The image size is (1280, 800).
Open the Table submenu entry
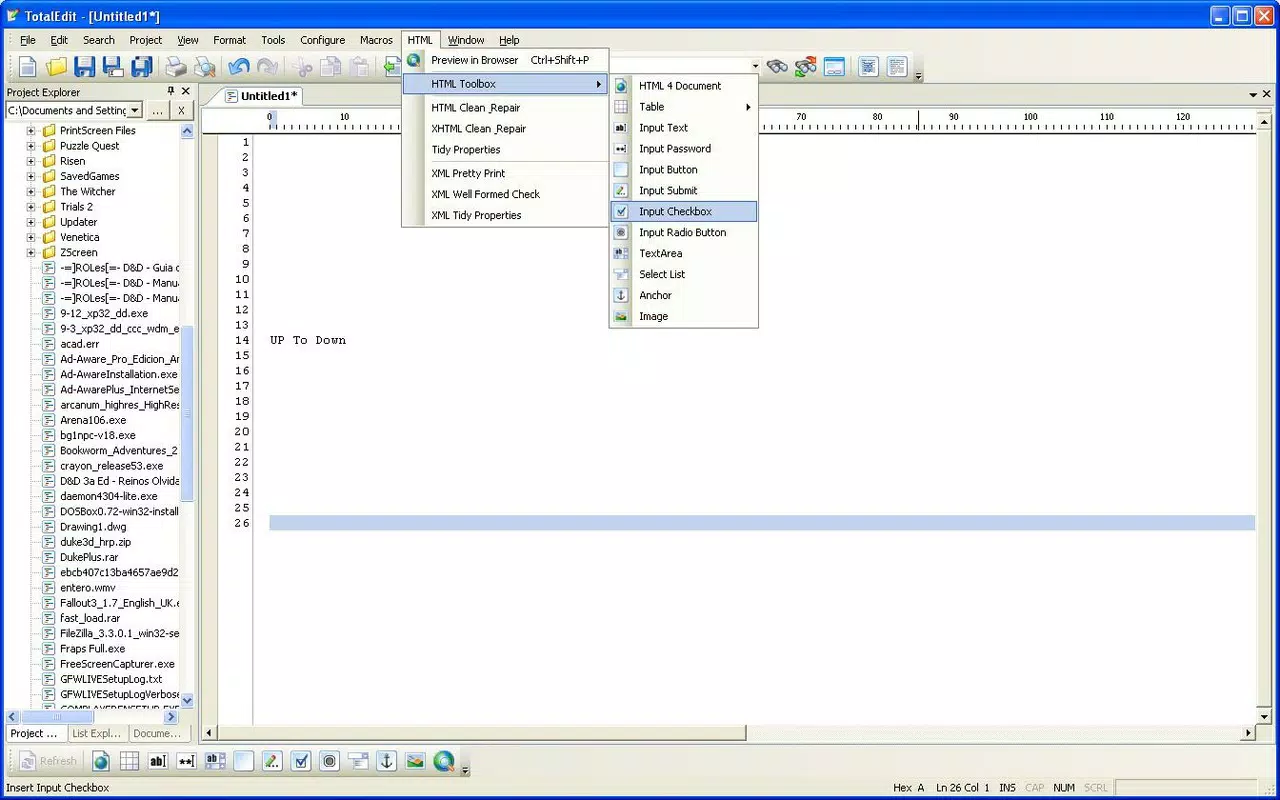pos(683,107)
